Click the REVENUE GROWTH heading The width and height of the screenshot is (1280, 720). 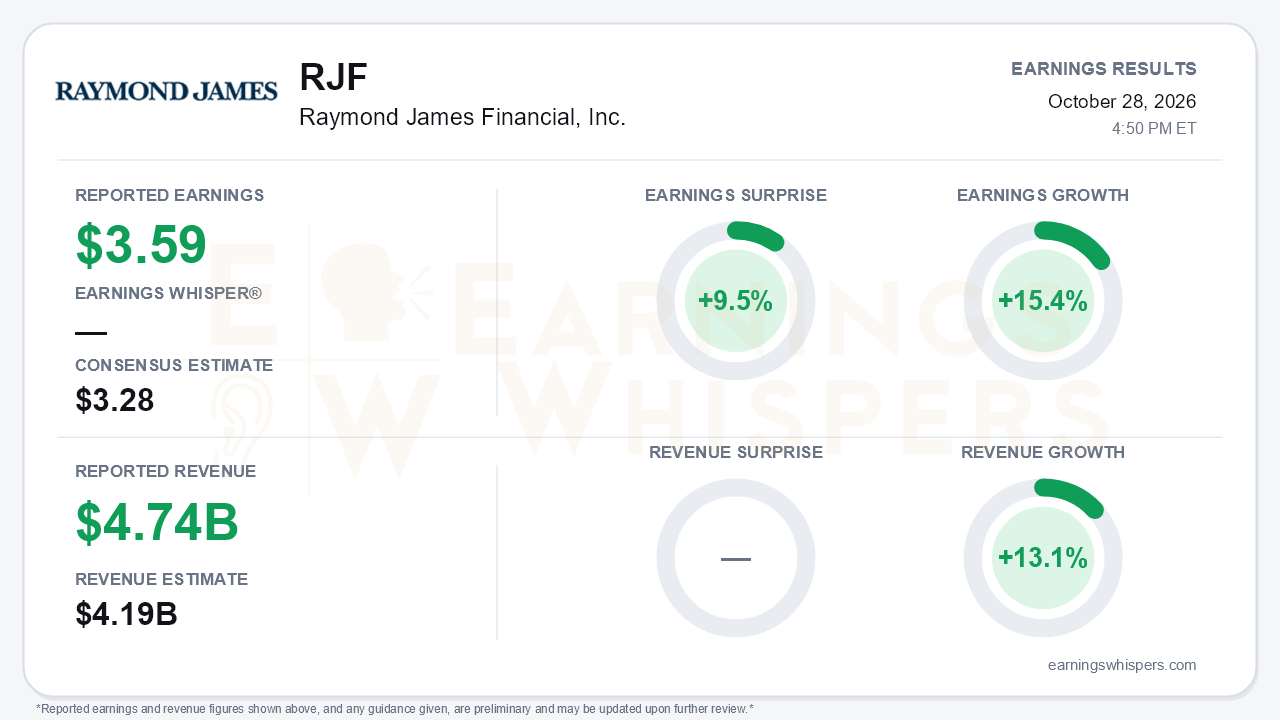(1043, 453)
